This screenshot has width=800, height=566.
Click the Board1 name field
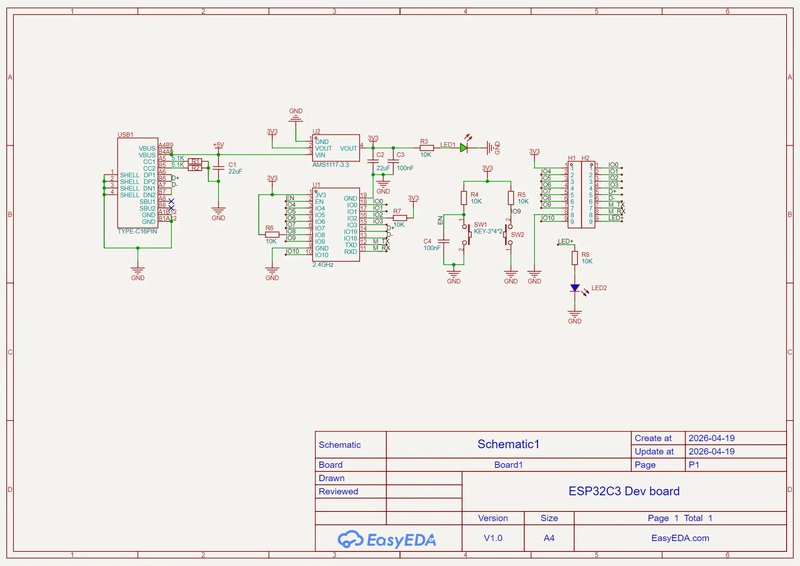point(508,465)
